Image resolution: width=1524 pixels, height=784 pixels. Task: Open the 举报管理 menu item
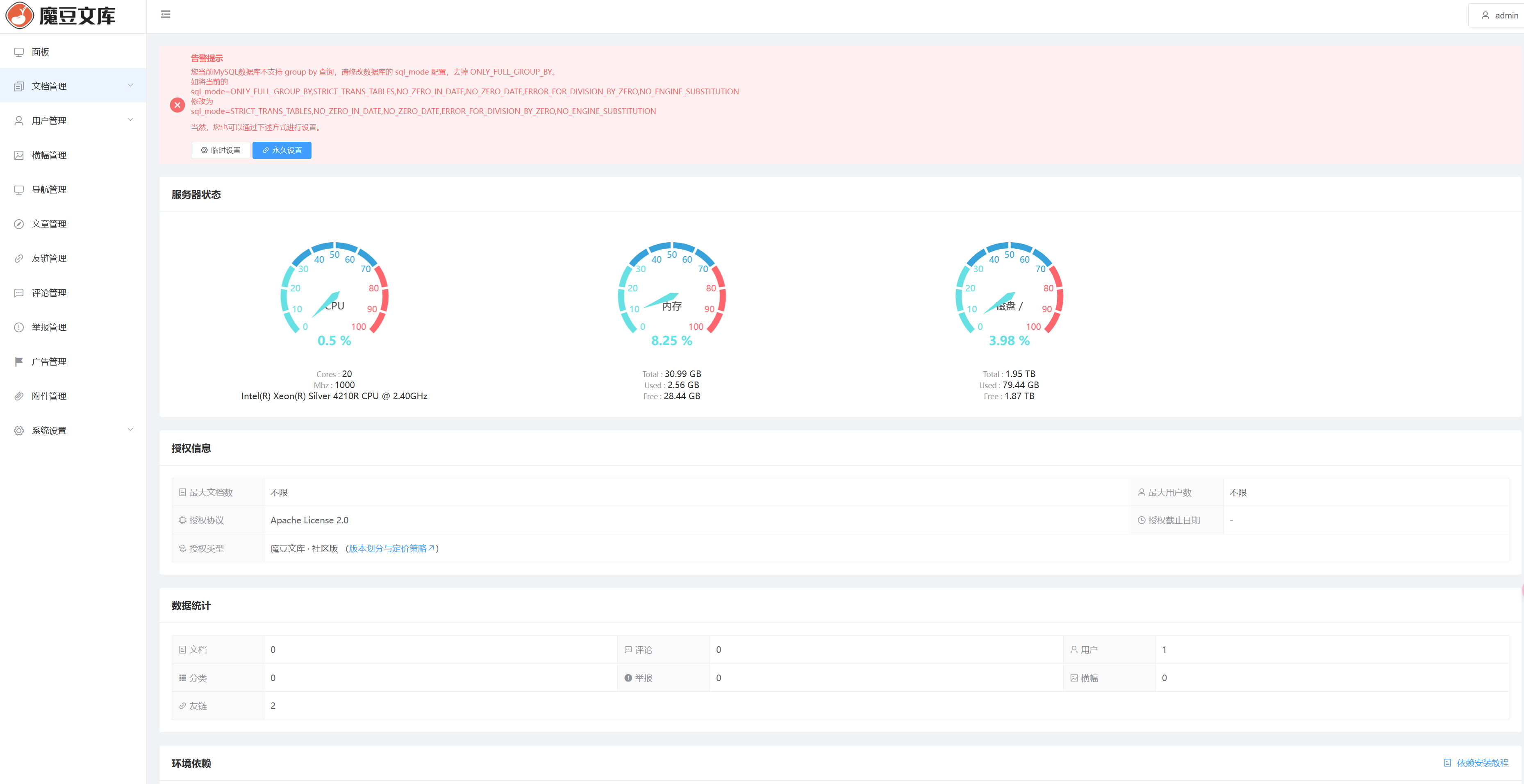[x=73, y=327]
